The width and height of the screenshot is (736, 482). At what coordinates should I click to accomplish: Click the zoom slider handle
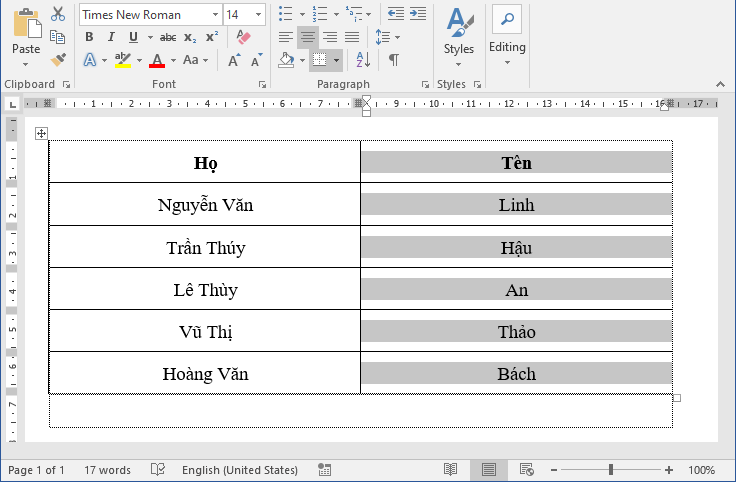611,470
